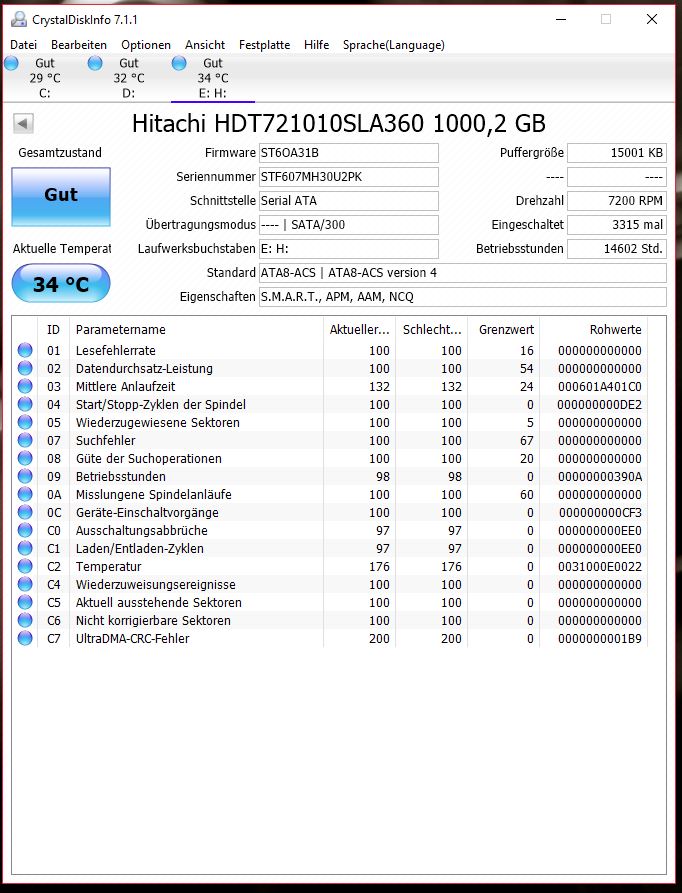
Task: Click status icon of UltraDMA-CRC-Fehler row
Action: click(25, 638)
